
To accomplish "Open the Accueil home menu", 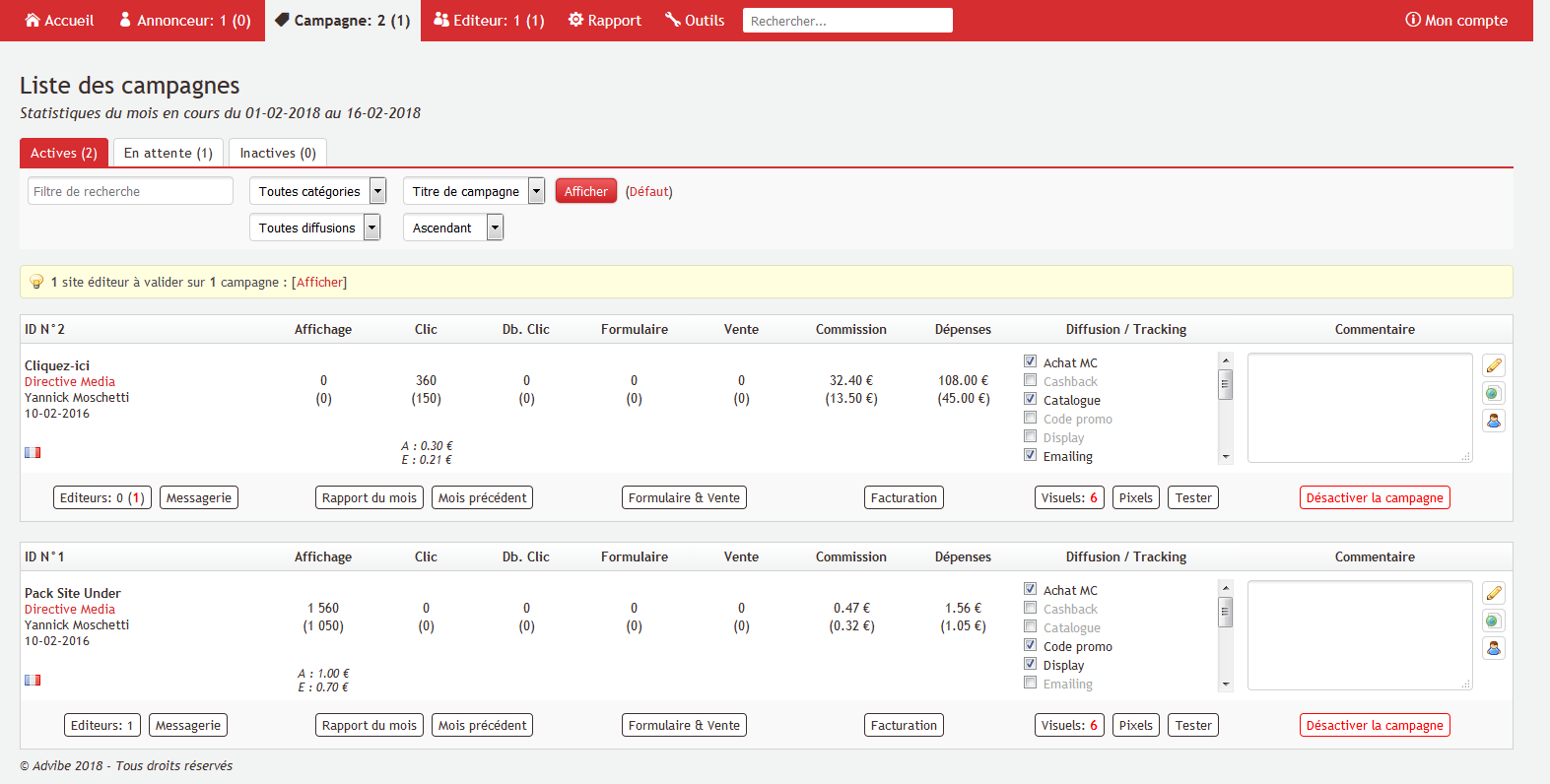I will [x=59, y=21].
